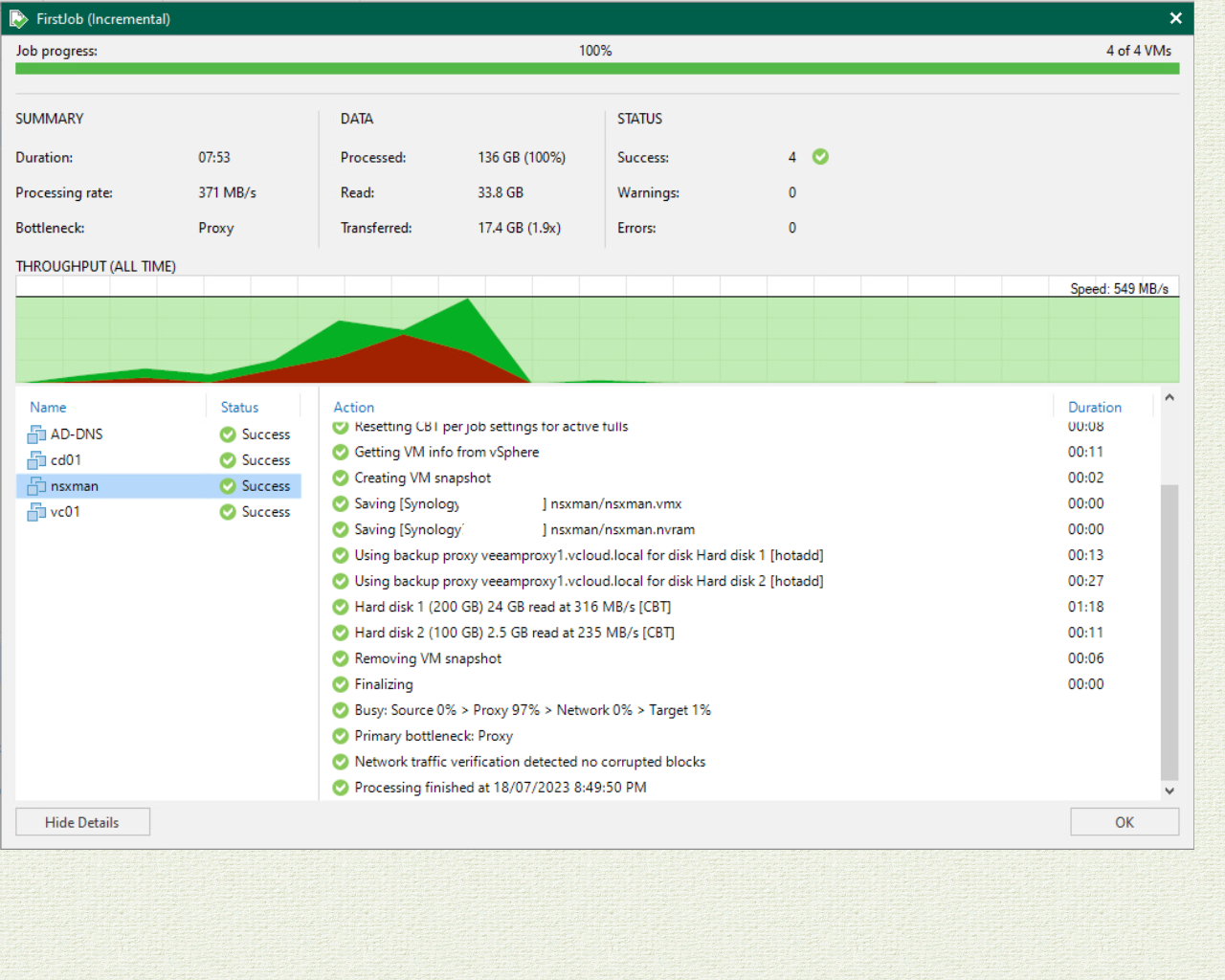
Task: Click check icon for Finalizing row
Action: coord(340,684)
